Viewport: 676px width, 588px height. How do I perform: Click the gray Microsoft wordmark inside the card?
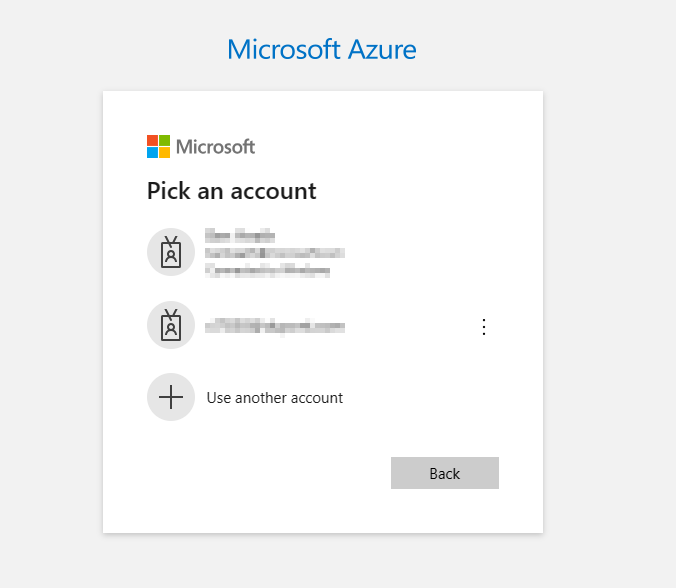coord(216,147)
